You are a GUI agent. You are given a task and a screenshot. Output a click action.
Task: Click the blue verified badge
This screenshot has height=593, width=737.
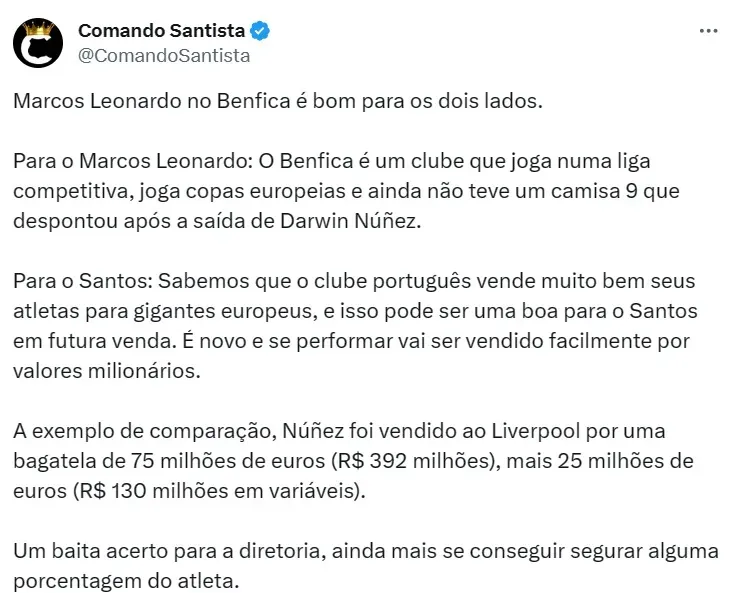tap(260, 31)
